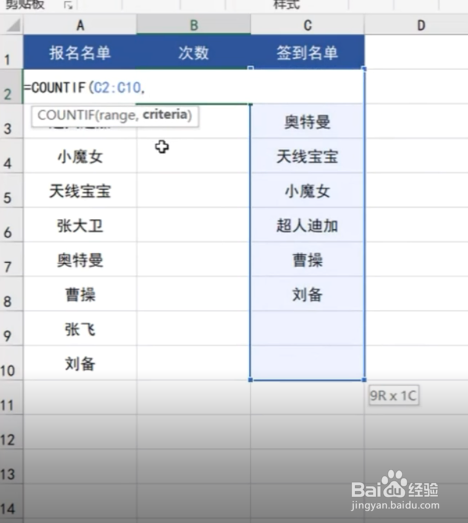Screen dimensions: 468x523
Task: Click cell C3 containing 奥特曼
Action: click(307, 121)
